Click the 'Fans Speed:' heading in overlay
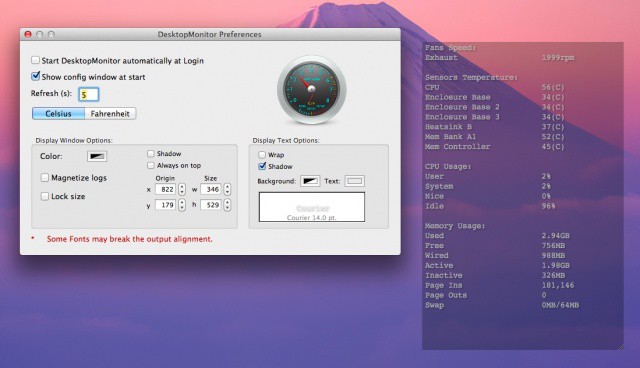Screen dimensions: 640x368 [x=450, y=48]
